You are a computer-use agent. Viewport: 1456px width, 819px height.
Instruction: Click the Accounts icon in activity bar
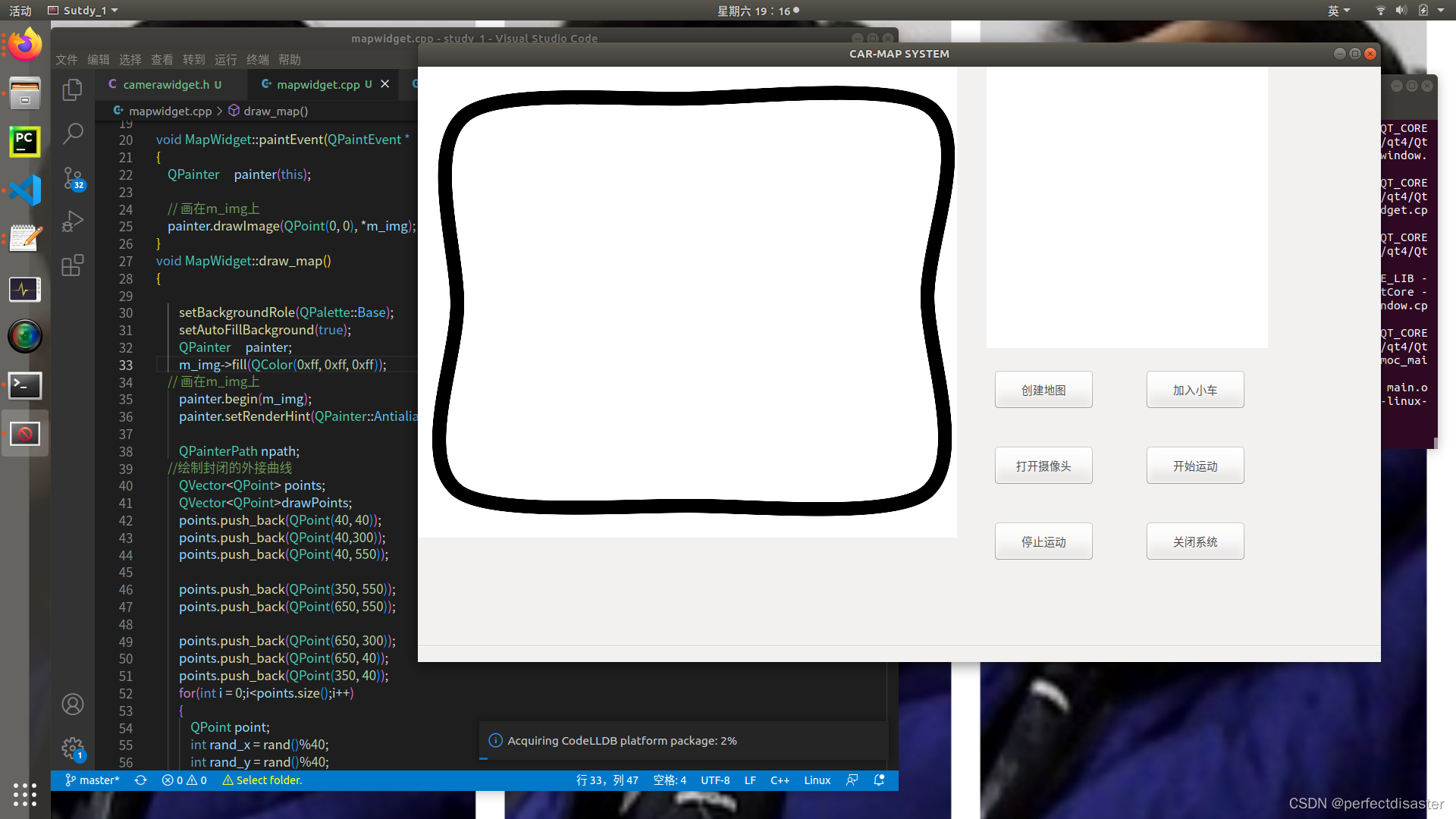click(72, 704)
